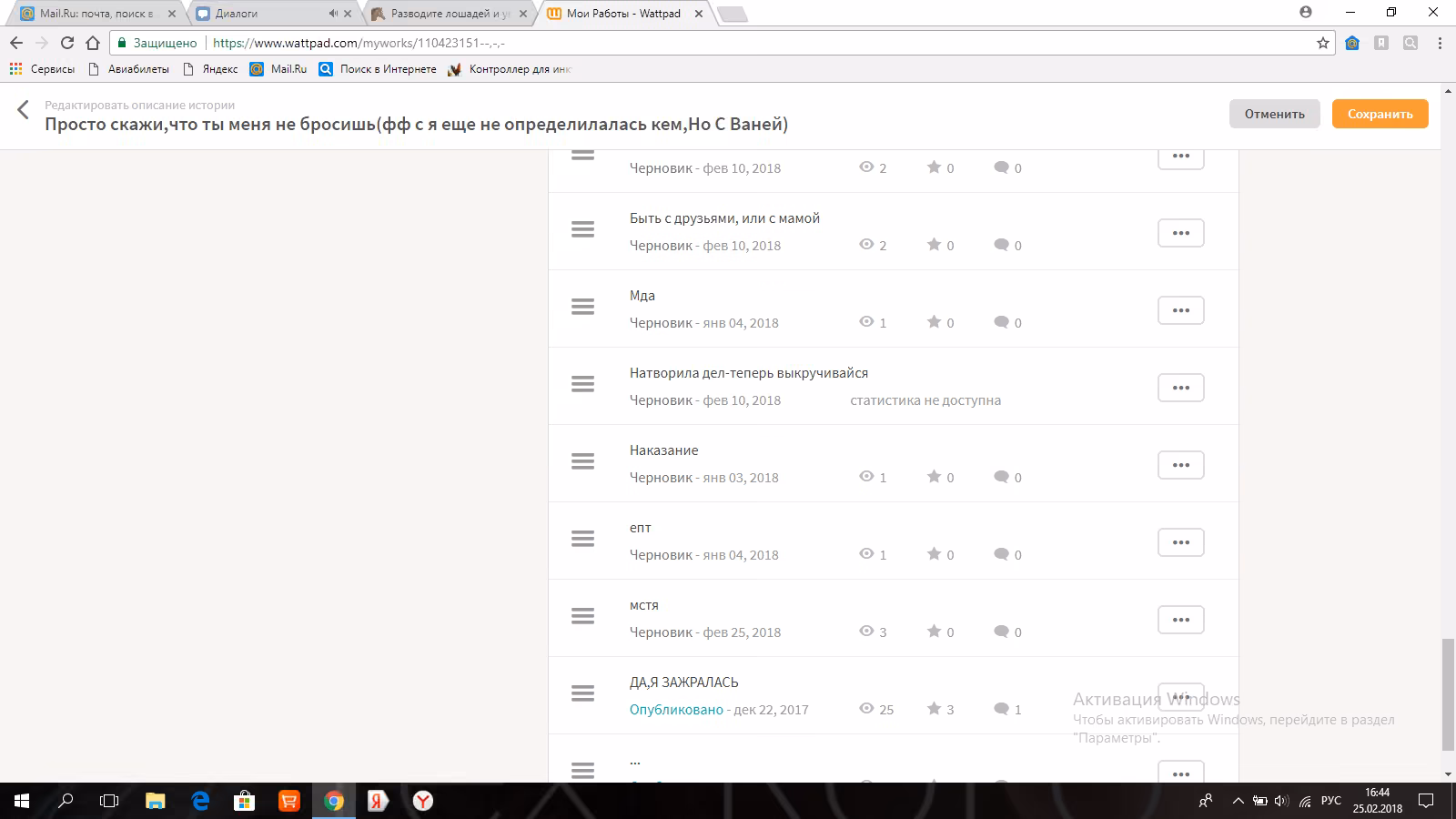Screen dimensions: 1456x819
Task: Grab the drag handle for the 'Наказание' chapter
Action: pos(582,461)
